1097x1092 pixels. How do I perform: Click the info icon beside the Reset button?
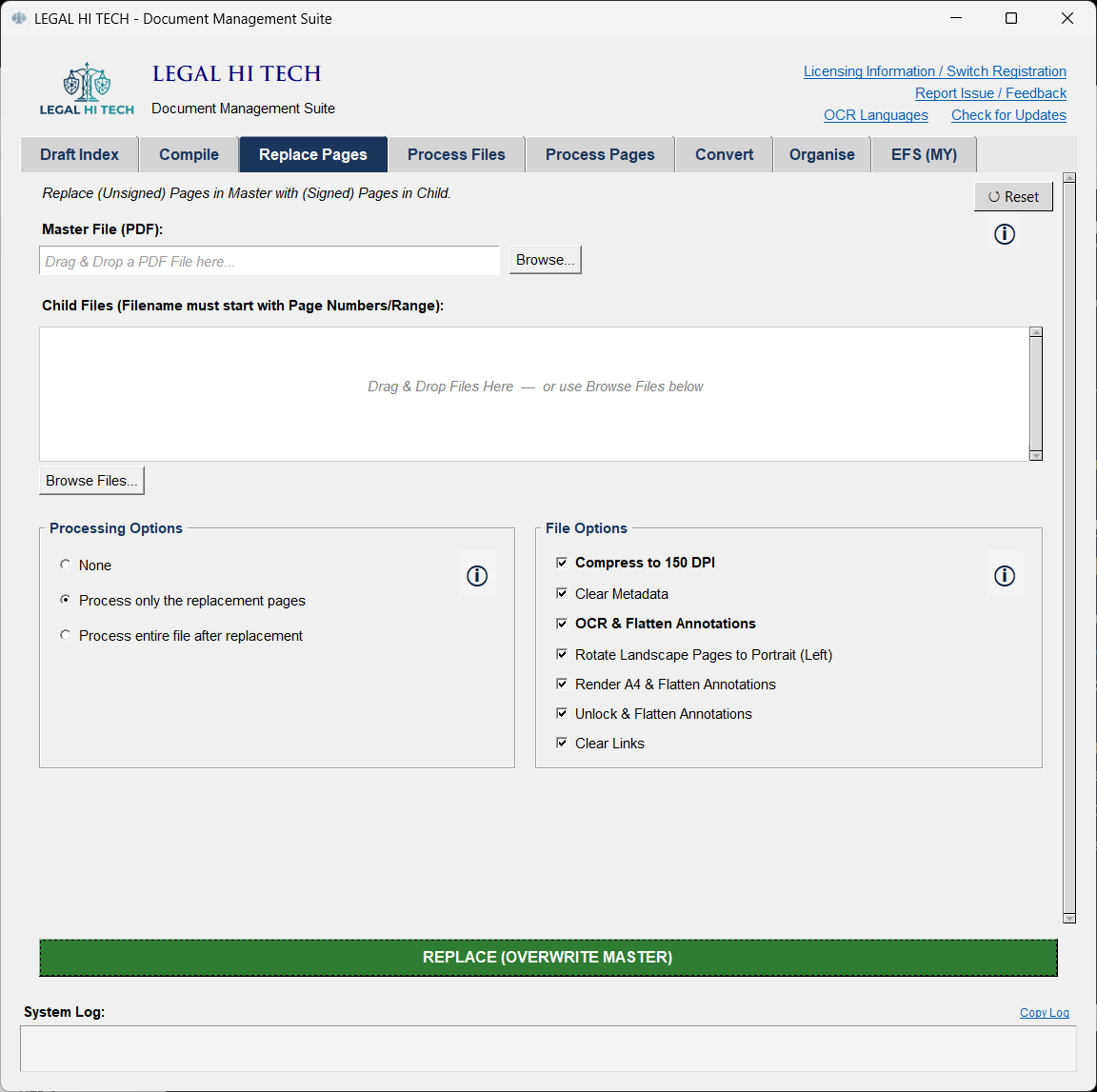[1004, 234]
